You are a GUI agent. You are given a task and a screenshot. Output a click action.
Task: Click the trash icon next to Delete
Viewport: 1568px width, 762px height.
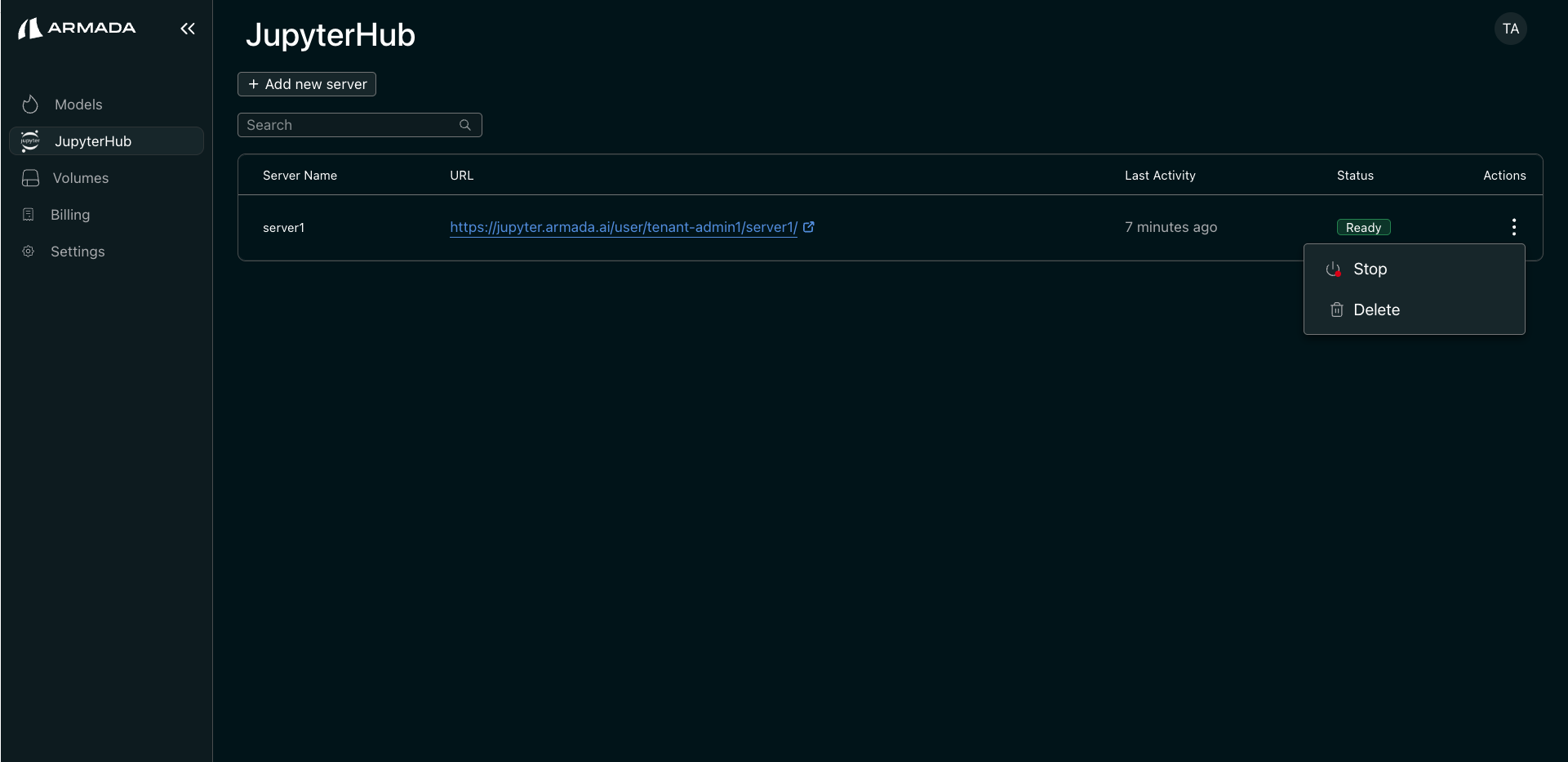[x=1337, y=310]
